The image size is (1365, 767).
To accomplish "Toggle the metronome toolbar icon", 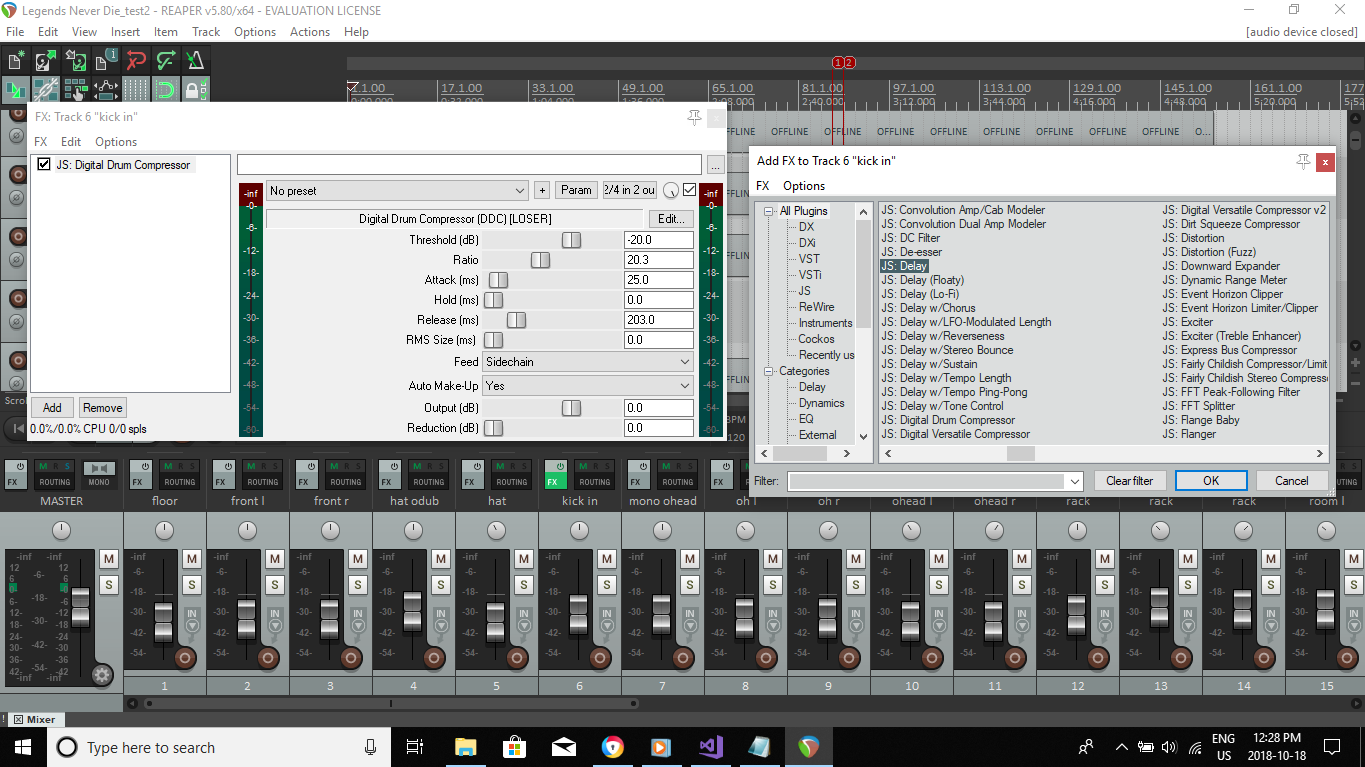I will coord(196,61).
